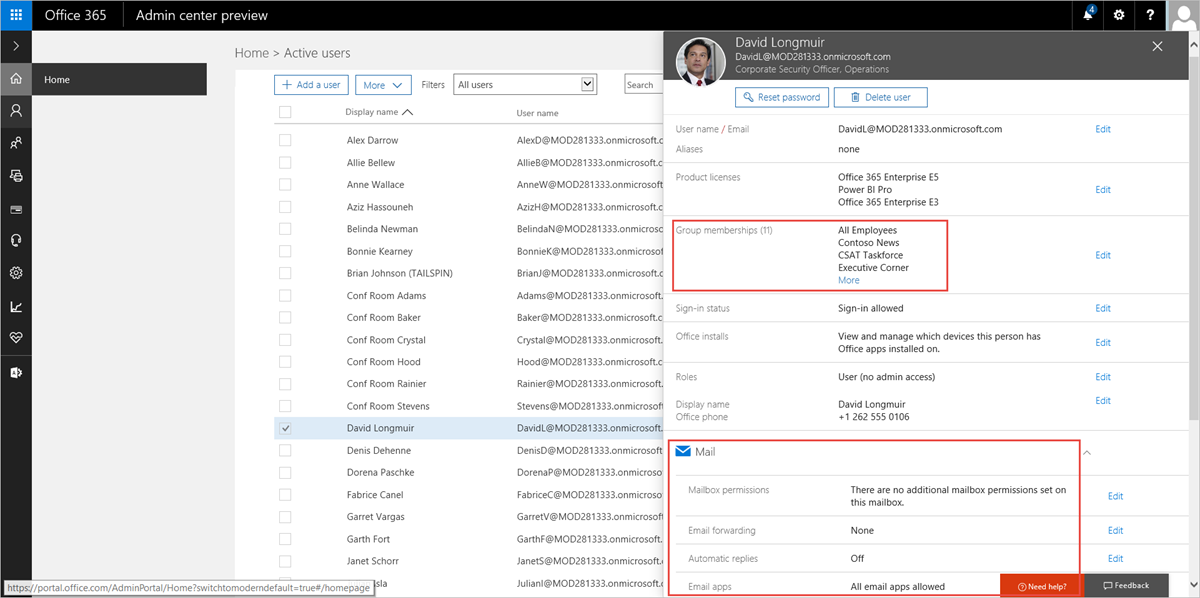Select all users with the header checkbox
The height and width of the screenshot is (598, 1200).
click(x=285, y=111)
